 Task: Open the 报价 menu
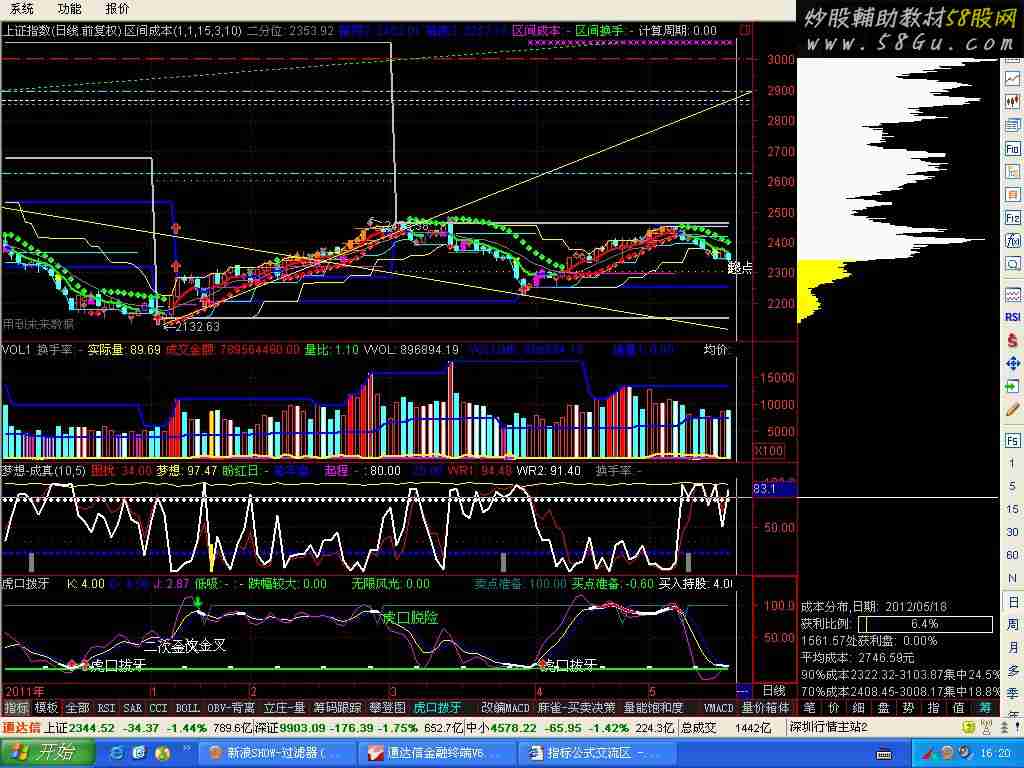tap(117, 8)
